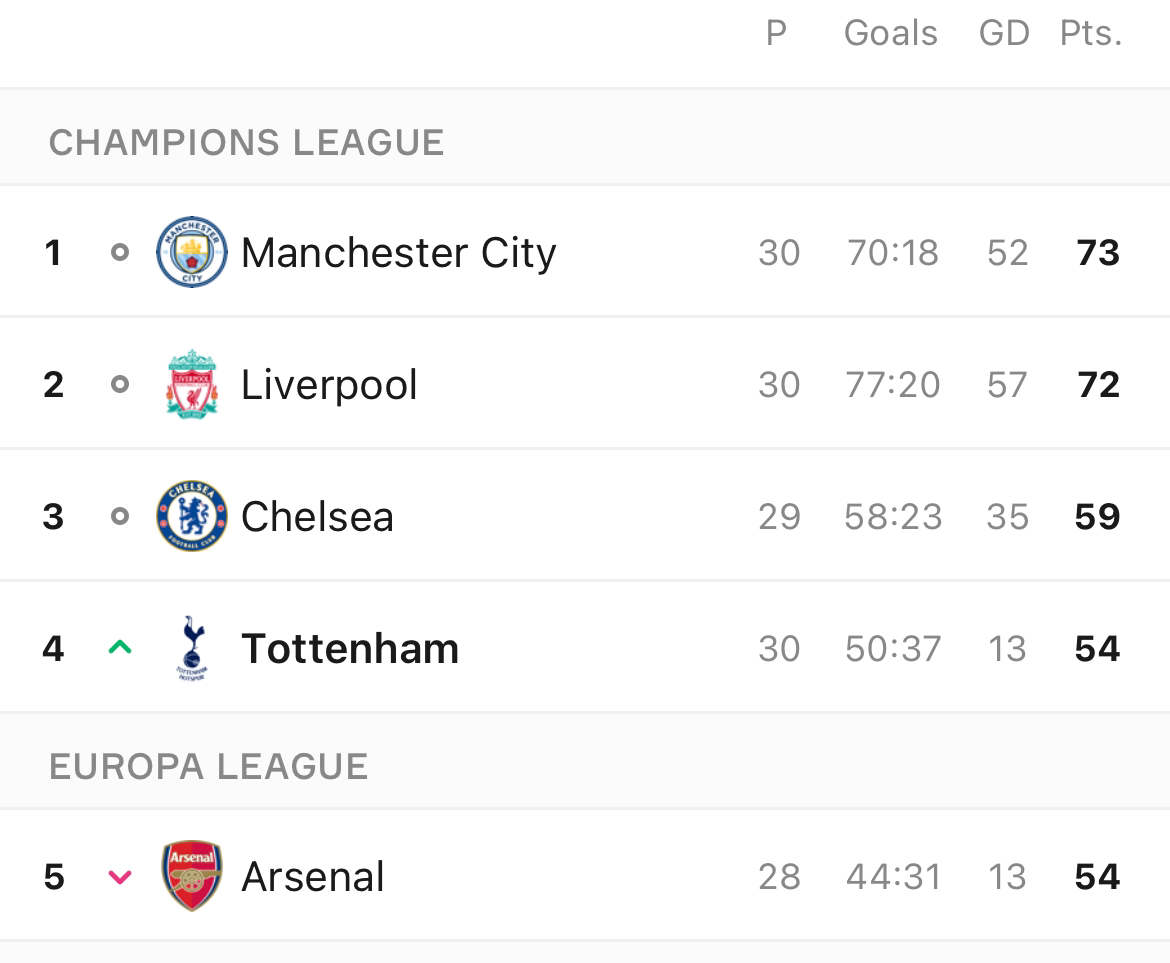The image size is (1170, 963).
Task: Tap Liverpool's unchanged position dot
Action: [119, 384]
